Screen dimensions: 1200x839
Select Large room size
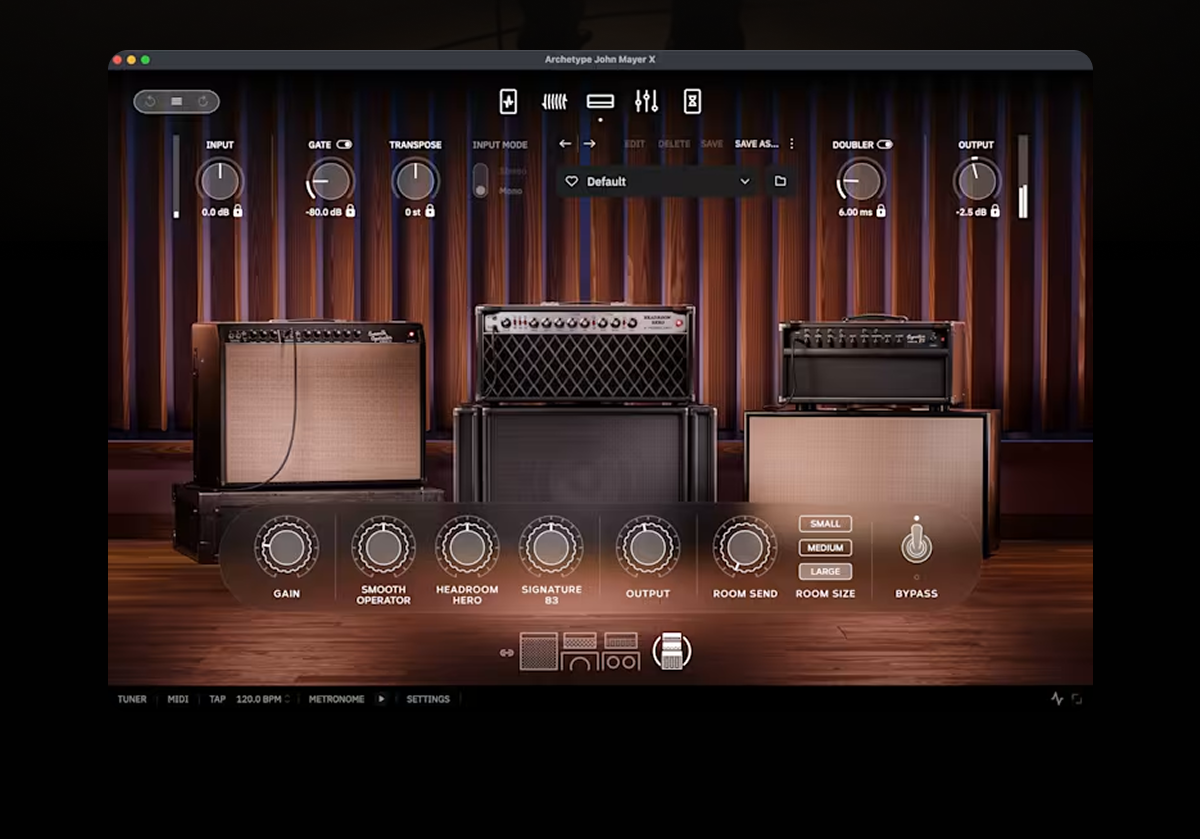[825, 572]
